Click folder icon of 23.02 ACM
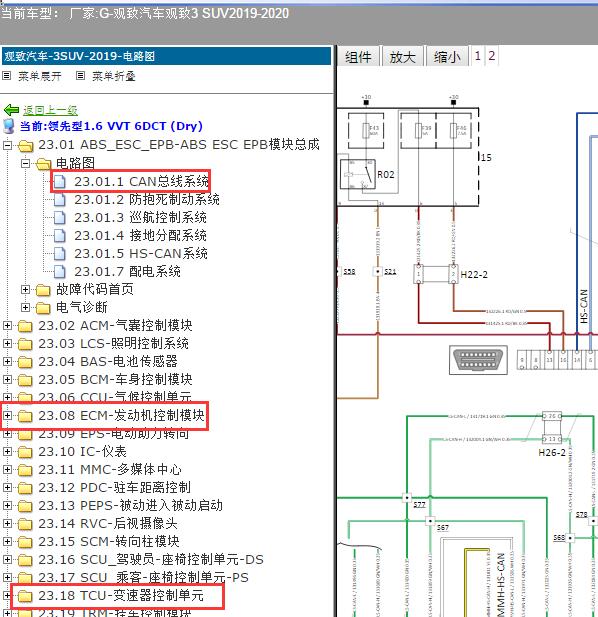 coord(25,326)
